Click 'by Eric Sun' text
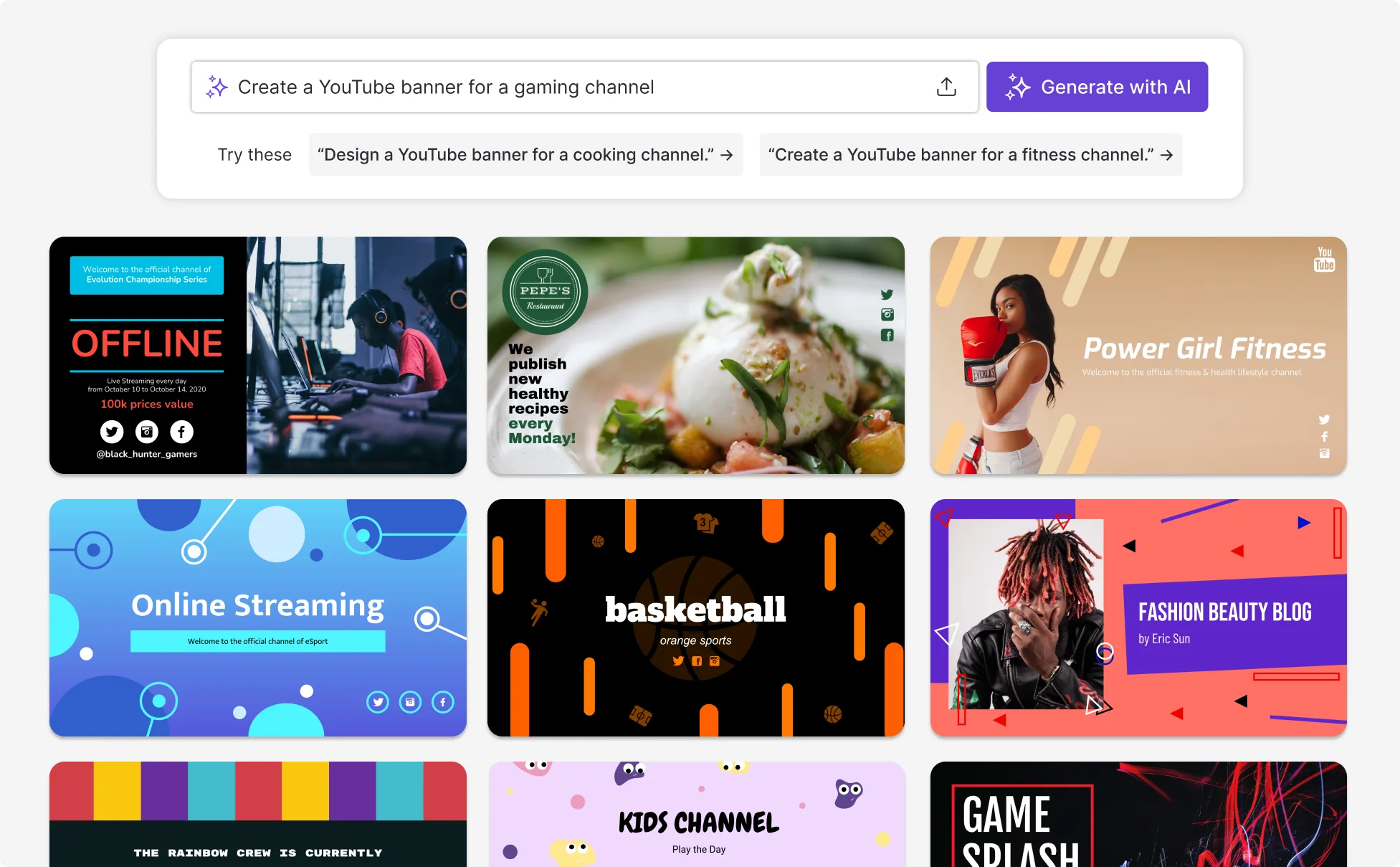Screen dimensions: 1400x867 point(1164,638)
